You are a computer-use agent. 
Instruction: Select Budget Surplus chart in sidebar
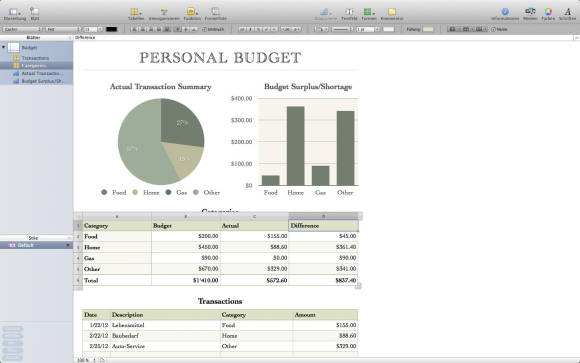(x=38, y=81)
